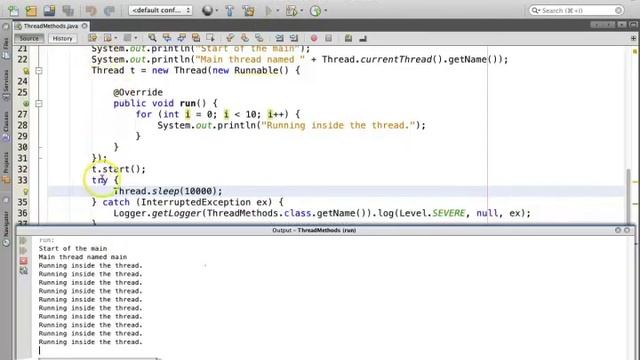Click the Next Bookmark icon
The width and height of the screenshot is (640, 360).
pyautogui.click(x=245, y=38)
